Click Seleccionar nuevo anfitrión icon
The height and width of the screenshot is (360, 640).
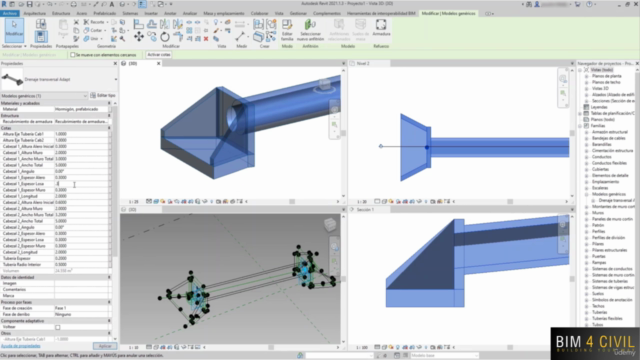coord(310,30)
